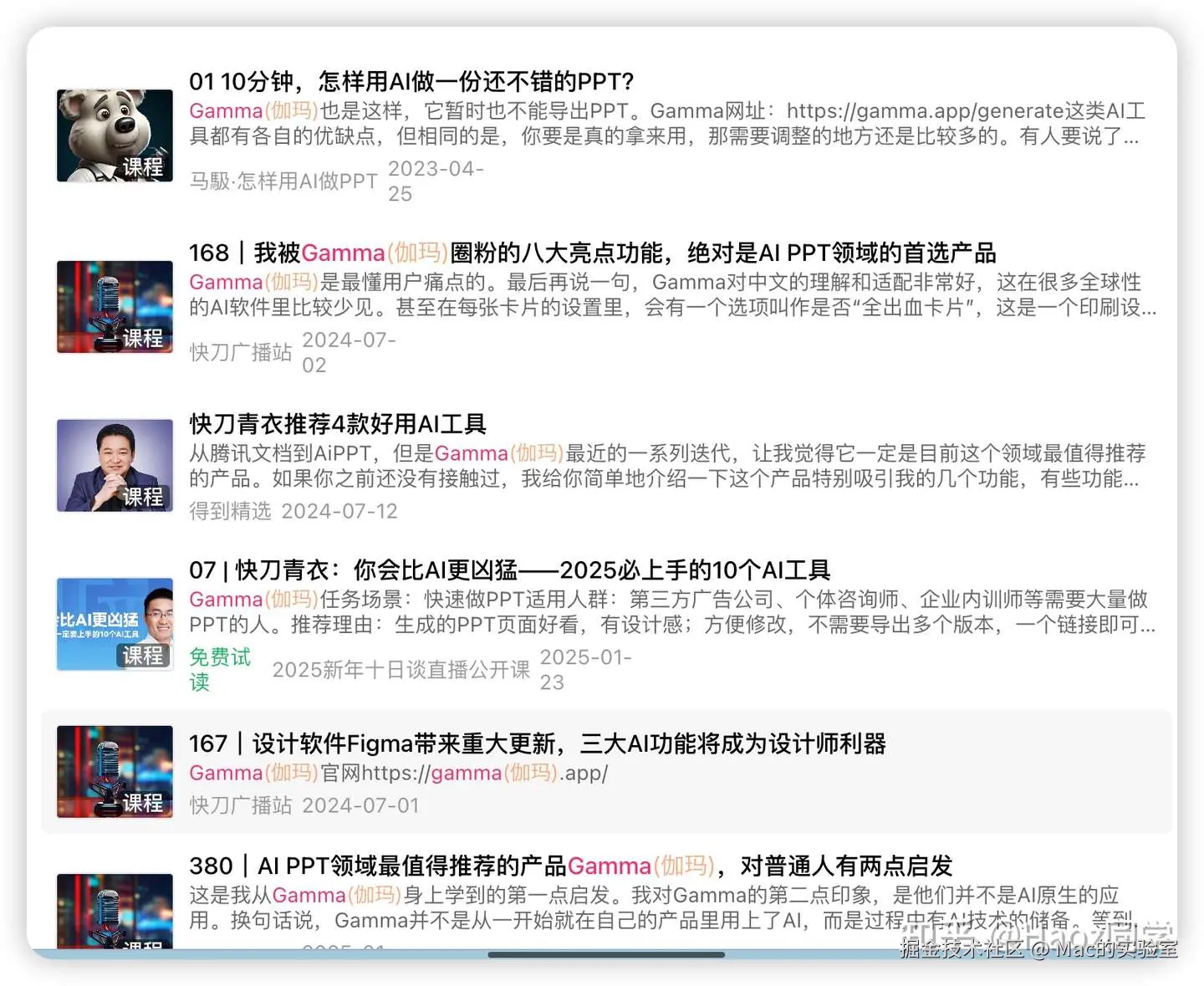The height and width of the screenshot is (986, 1204).
Task: Open 167 设计软件Figma带来重大更新 result title
Action: pyautogui.click(x=538, y=743)
